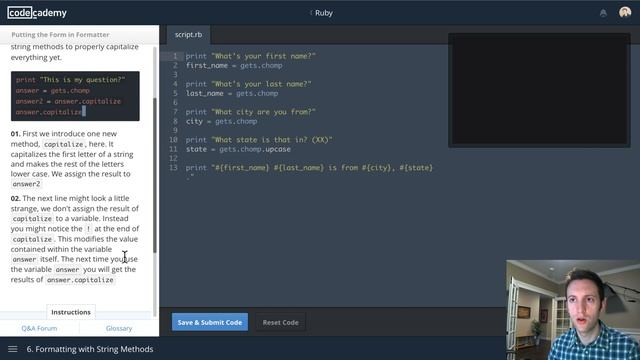
Task: Click the example code block in instructions
Action: coord(75,96)
